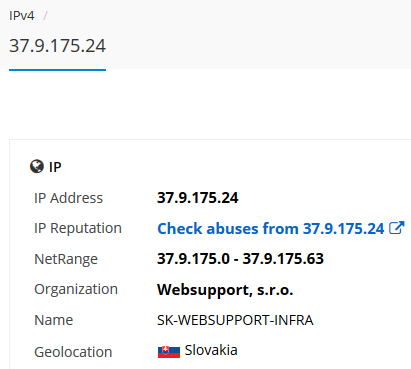Click the blue underline beneath the page title
411x369 pixels.
[x=57, y=70]
